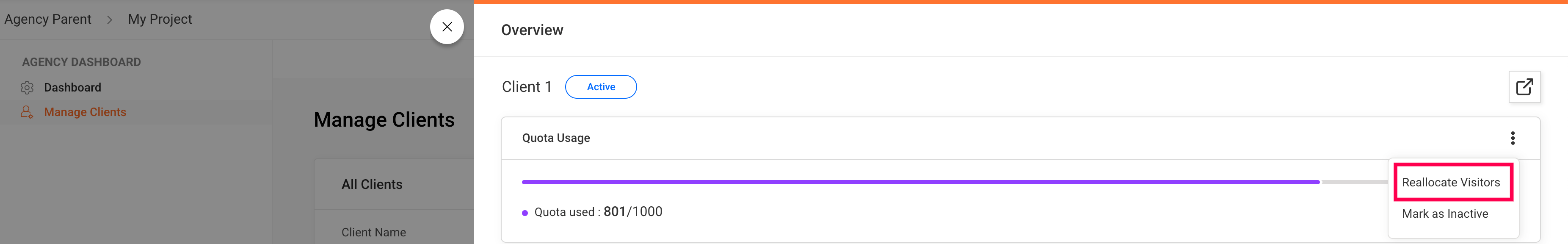The height and width of the screenshot is (244, 1568).
Task: Click the breadcrumb chevron separator
Action: point(110,19)
